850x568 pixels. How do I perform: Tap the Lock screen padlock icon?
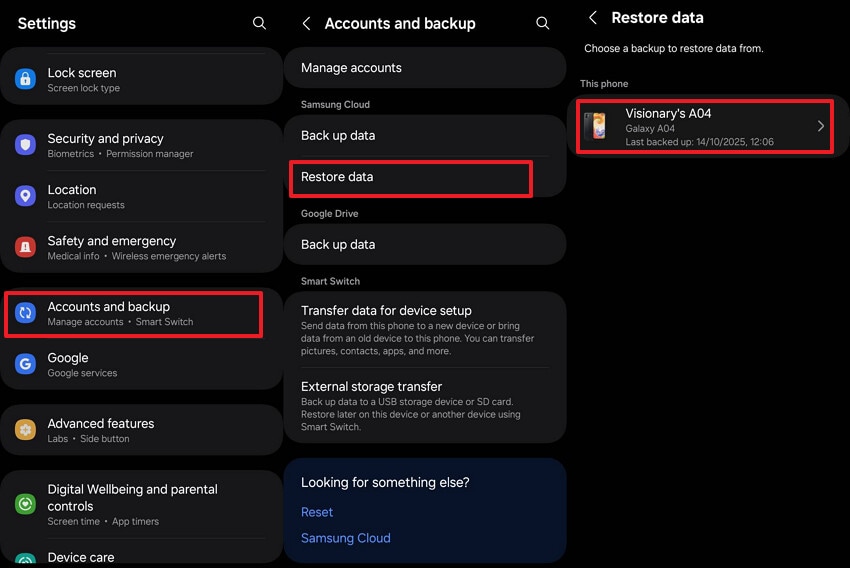point(25,79)
